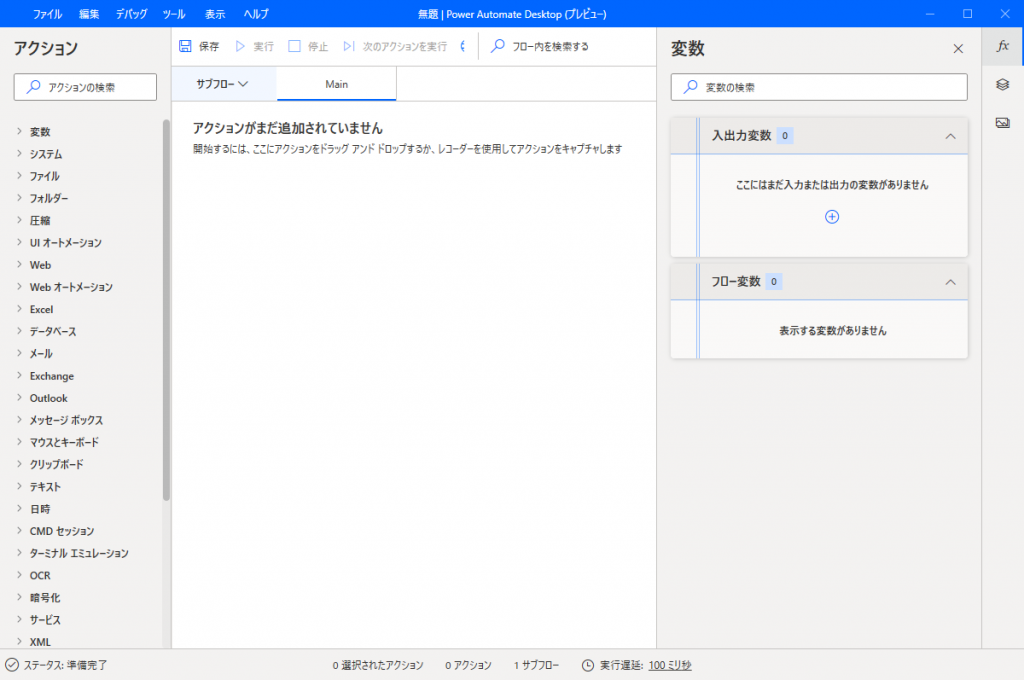Focus the アクションの検索 input field
1024x680 pixels.
click(x=85, y=87)
